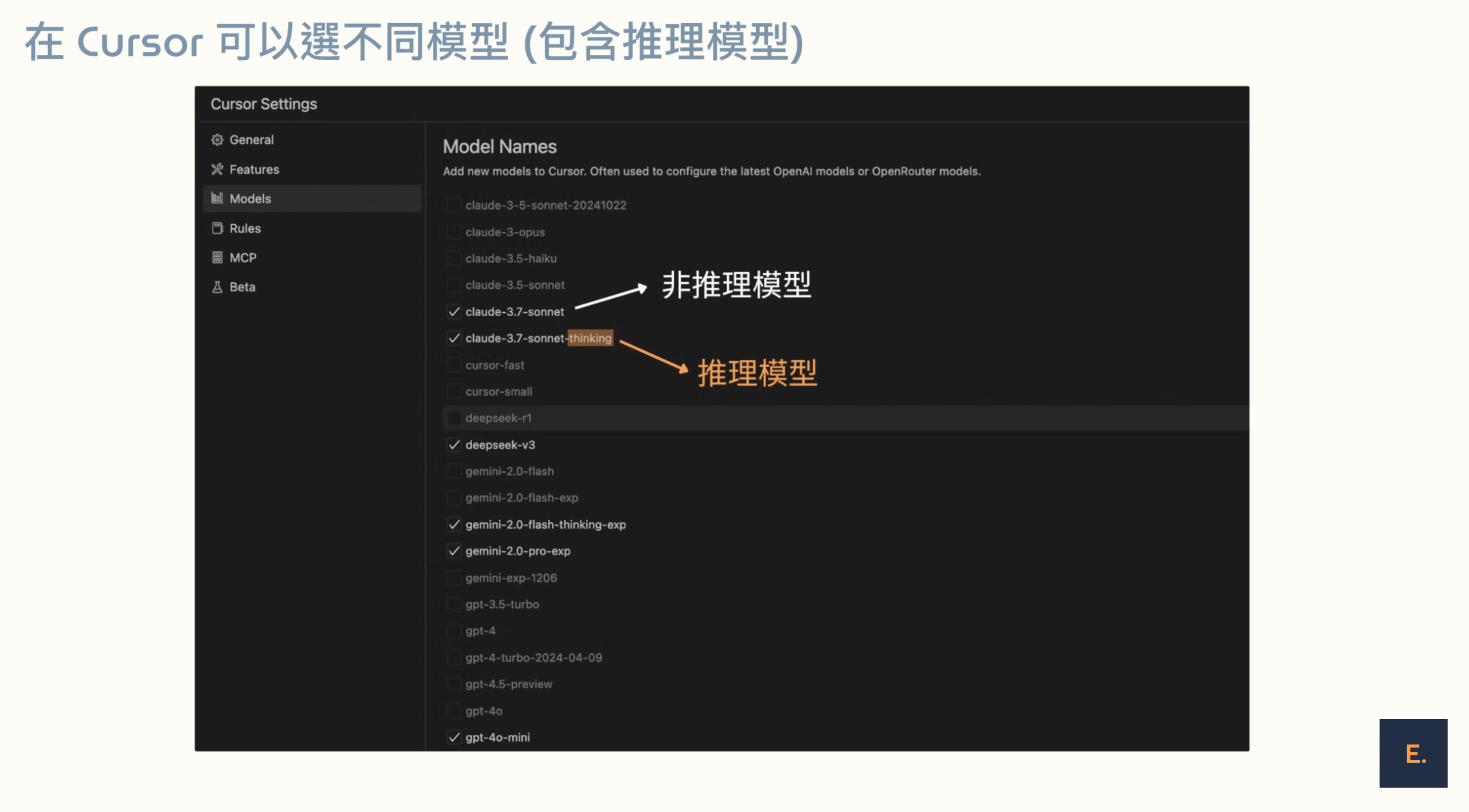Screen dimensions: 1469x812
Task: Enable the claude-3-opus model checkbox
Action: point(454,232)
